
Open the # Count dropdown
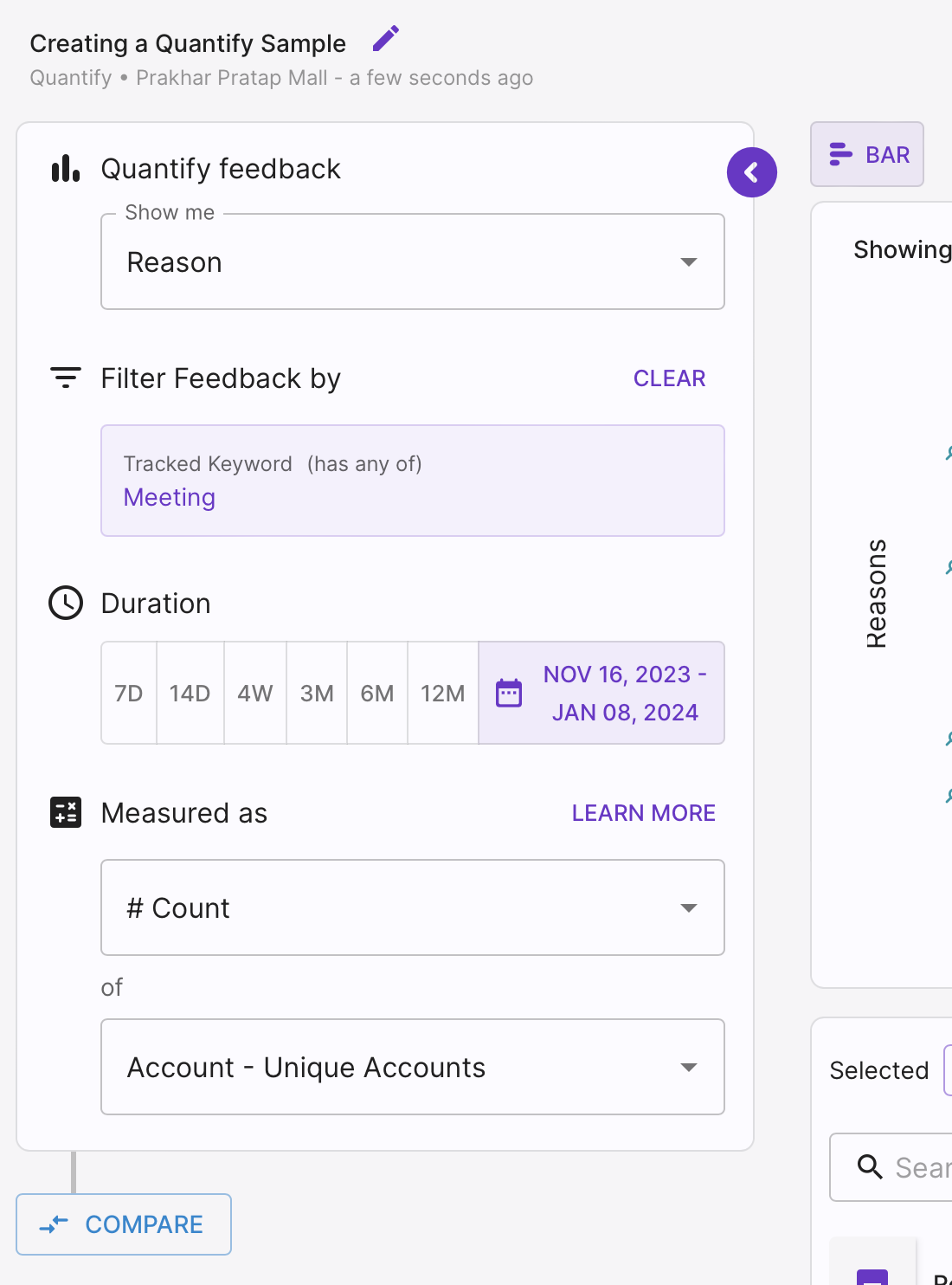pyautogui.click(x=413, y=907)
